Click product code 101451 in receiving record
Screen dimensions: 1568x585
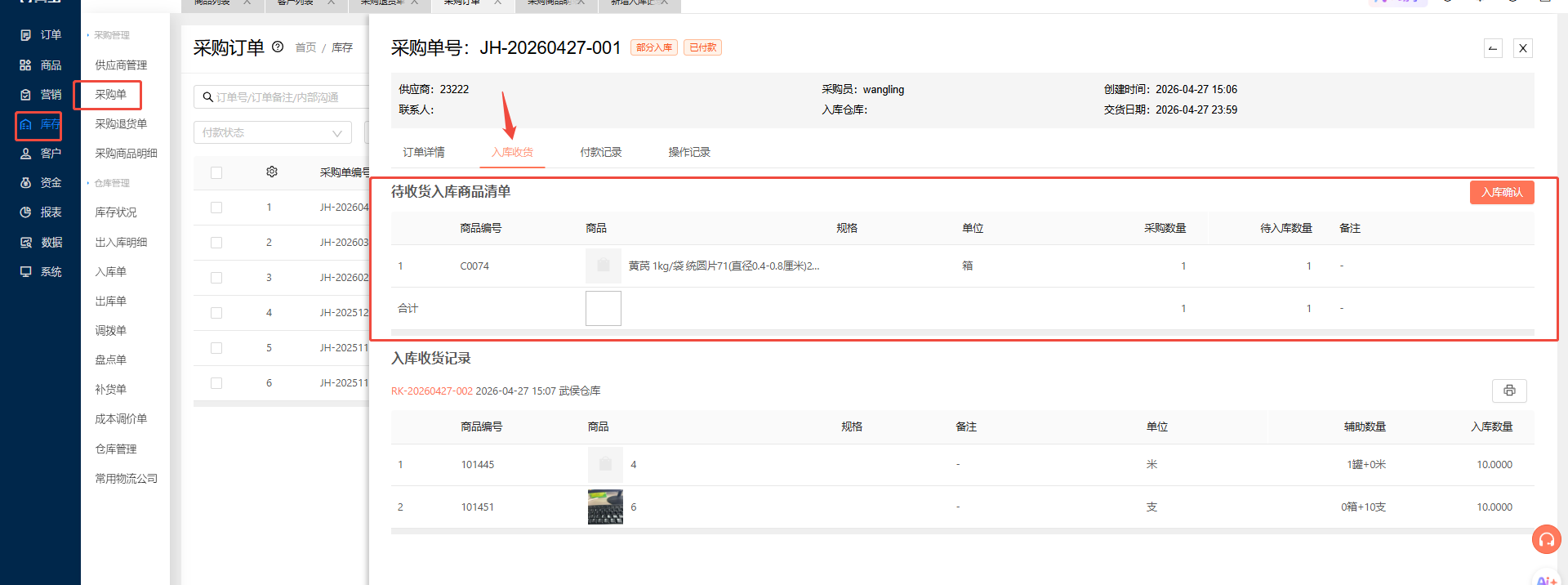pyautogui.click(x=478, y=507)
